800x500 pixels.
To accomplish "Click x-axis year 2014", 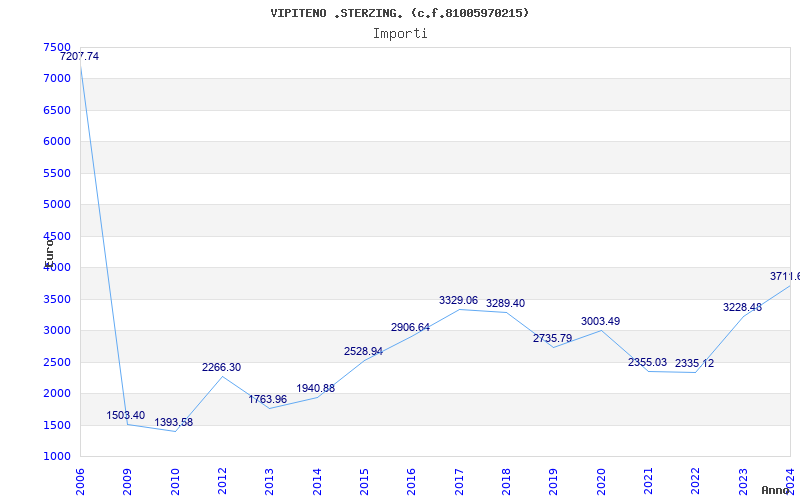I will (317, 482).
